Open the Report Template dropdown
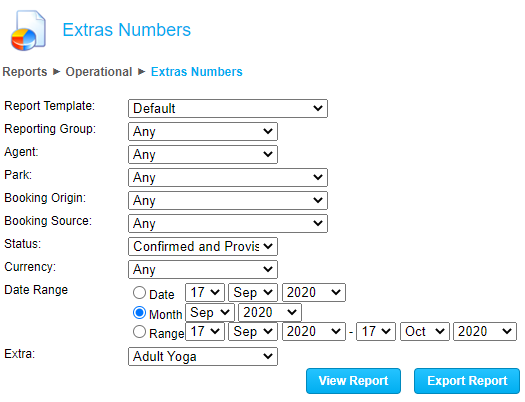Image resolution: width=525 pixels, height=402 pixels. [x=228, y=108]
